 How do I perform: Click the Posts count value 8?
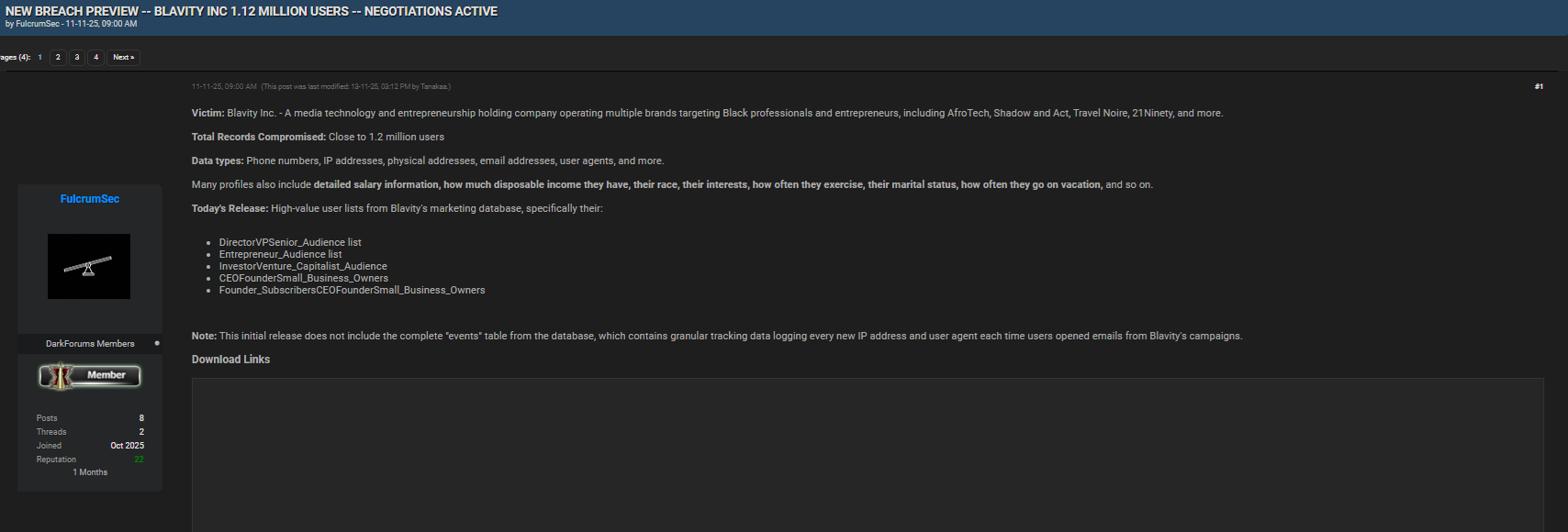tap(141, 418)
